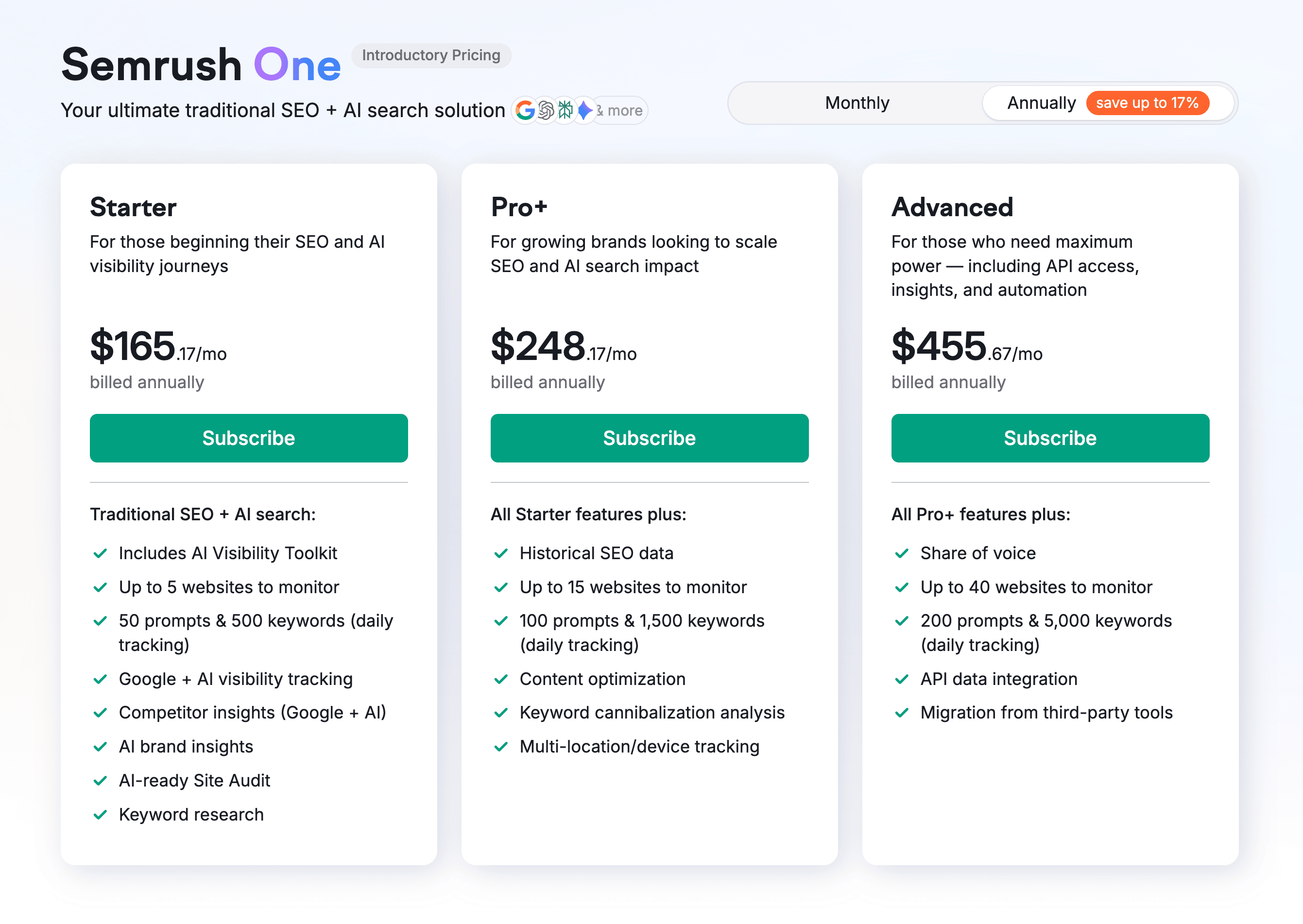Image resolution: width=1303 pixels, height=924 pixels.
Task: Click checkmark beside API data integration
Action: tap(901, 679)
